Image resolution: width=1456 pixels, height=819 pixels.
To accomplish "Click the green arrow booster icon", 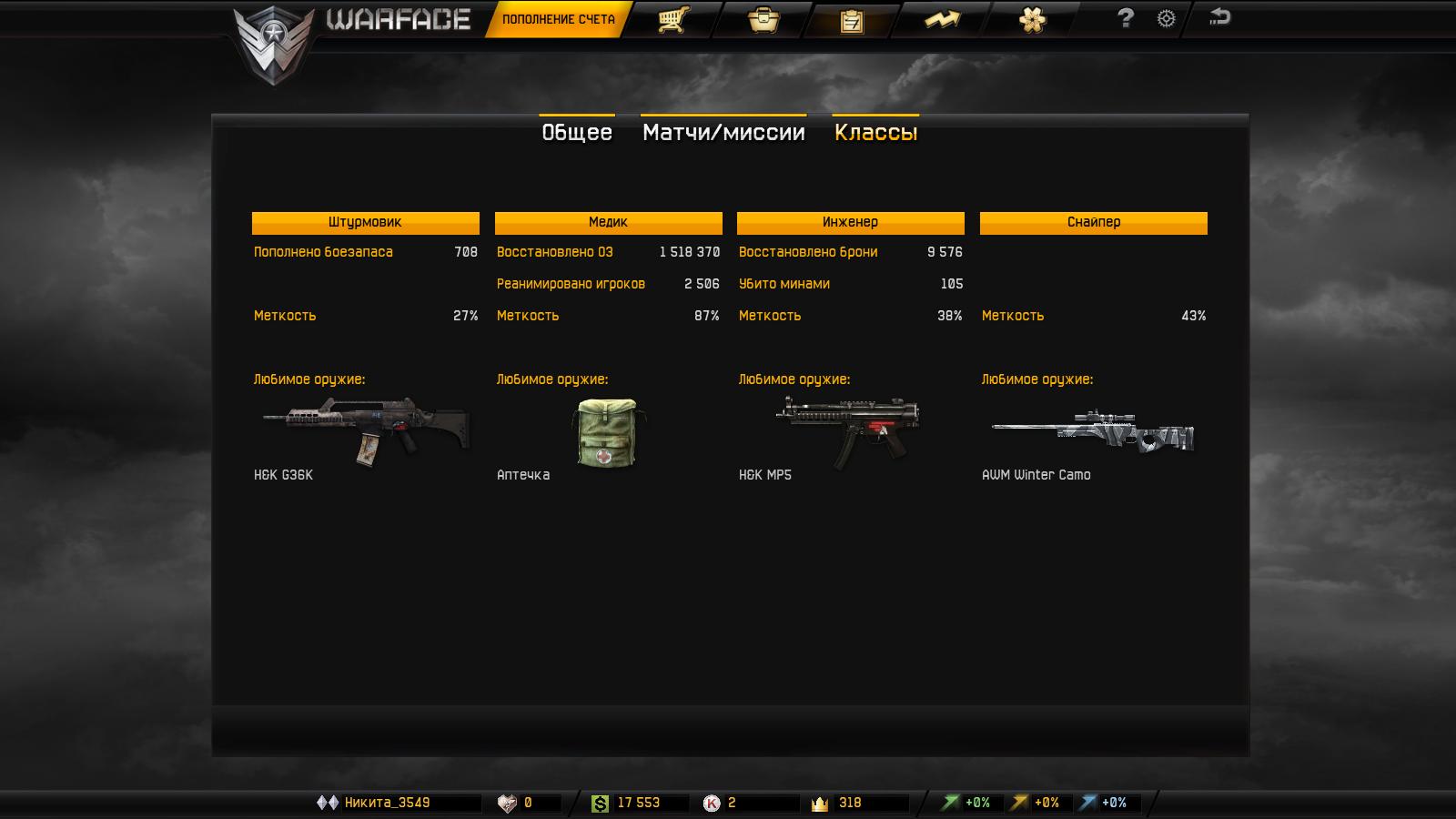I will click(x=950, y=803).
